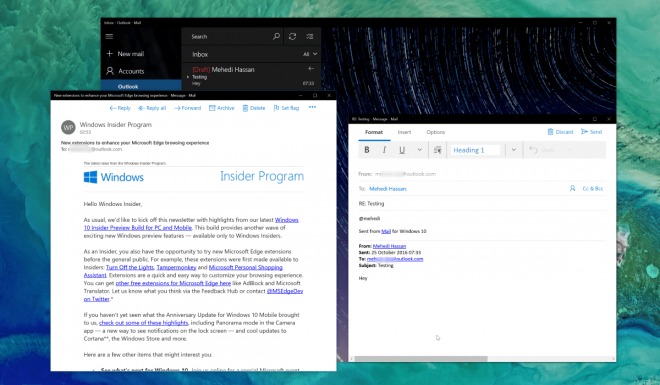Screen dimensions: 660x385
Task: Click the compose window horizontal scrollbar
Action: click(421, 359)
